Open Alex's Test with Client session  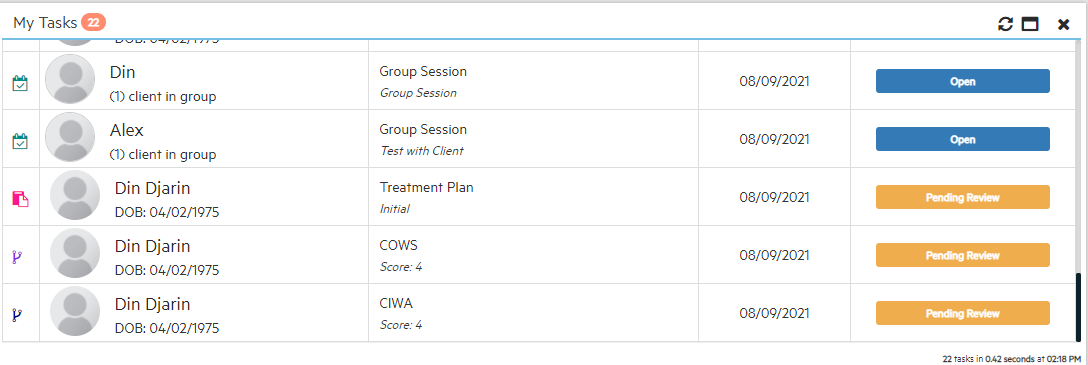coord(962,139)
